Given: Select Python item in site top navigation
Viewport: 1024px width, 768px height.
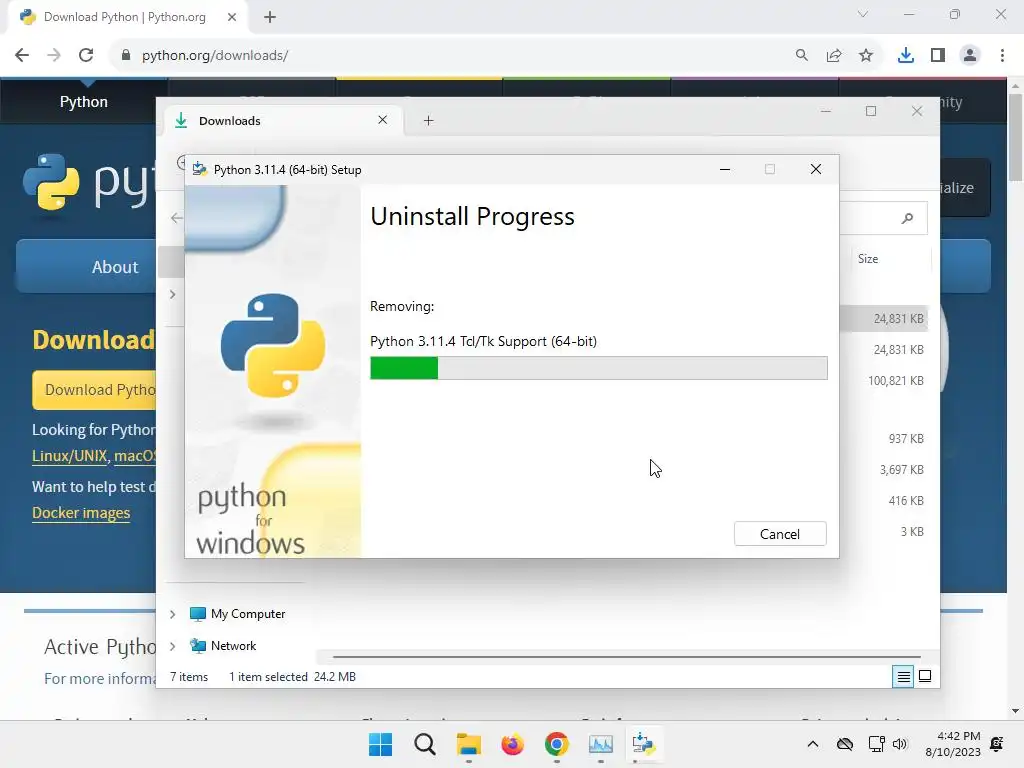Looking at the screenshot, I should (84, 101).
